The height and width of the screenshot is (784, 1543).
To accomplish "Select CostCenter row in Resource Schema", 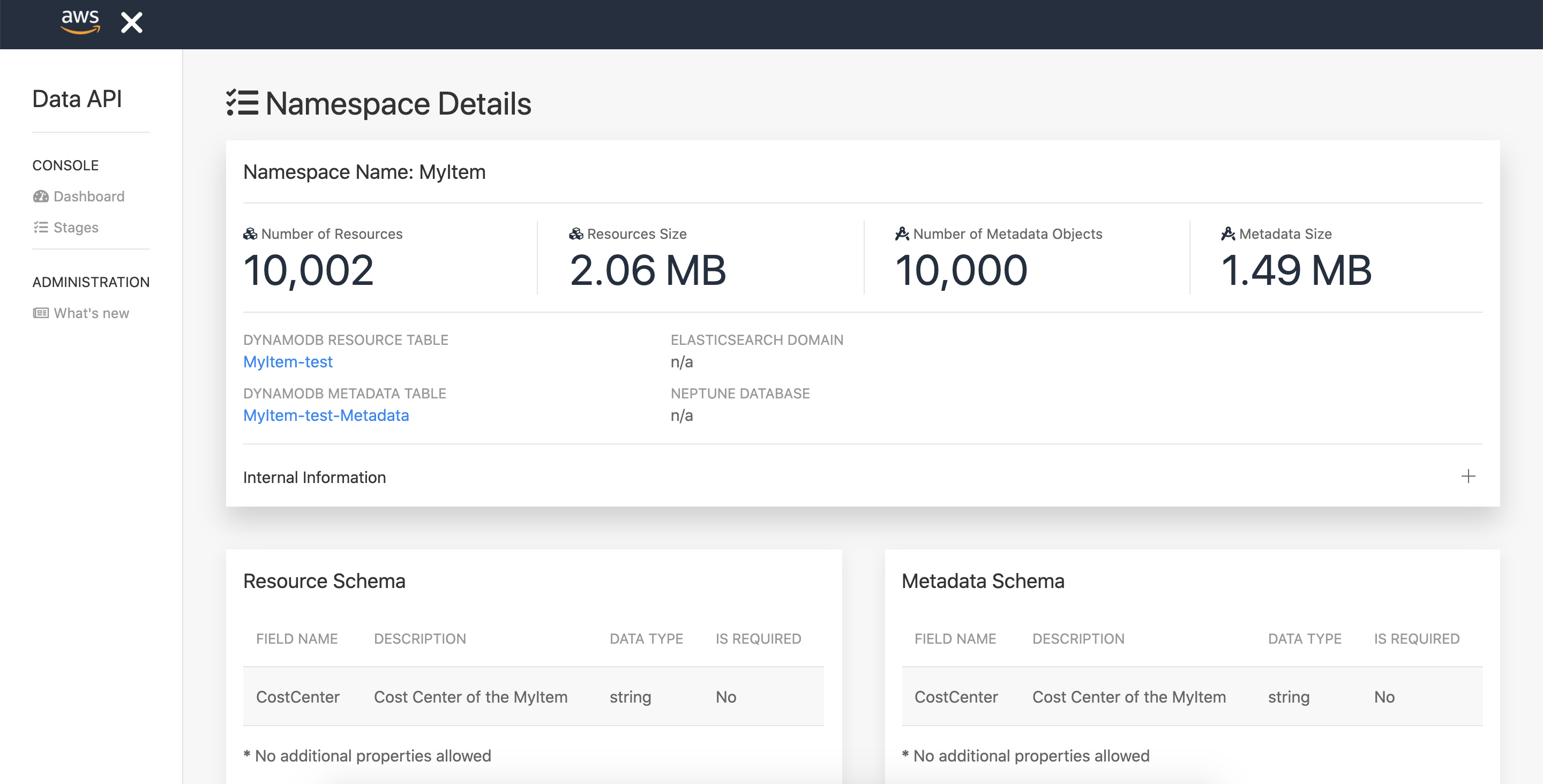I will pos(533,697).
